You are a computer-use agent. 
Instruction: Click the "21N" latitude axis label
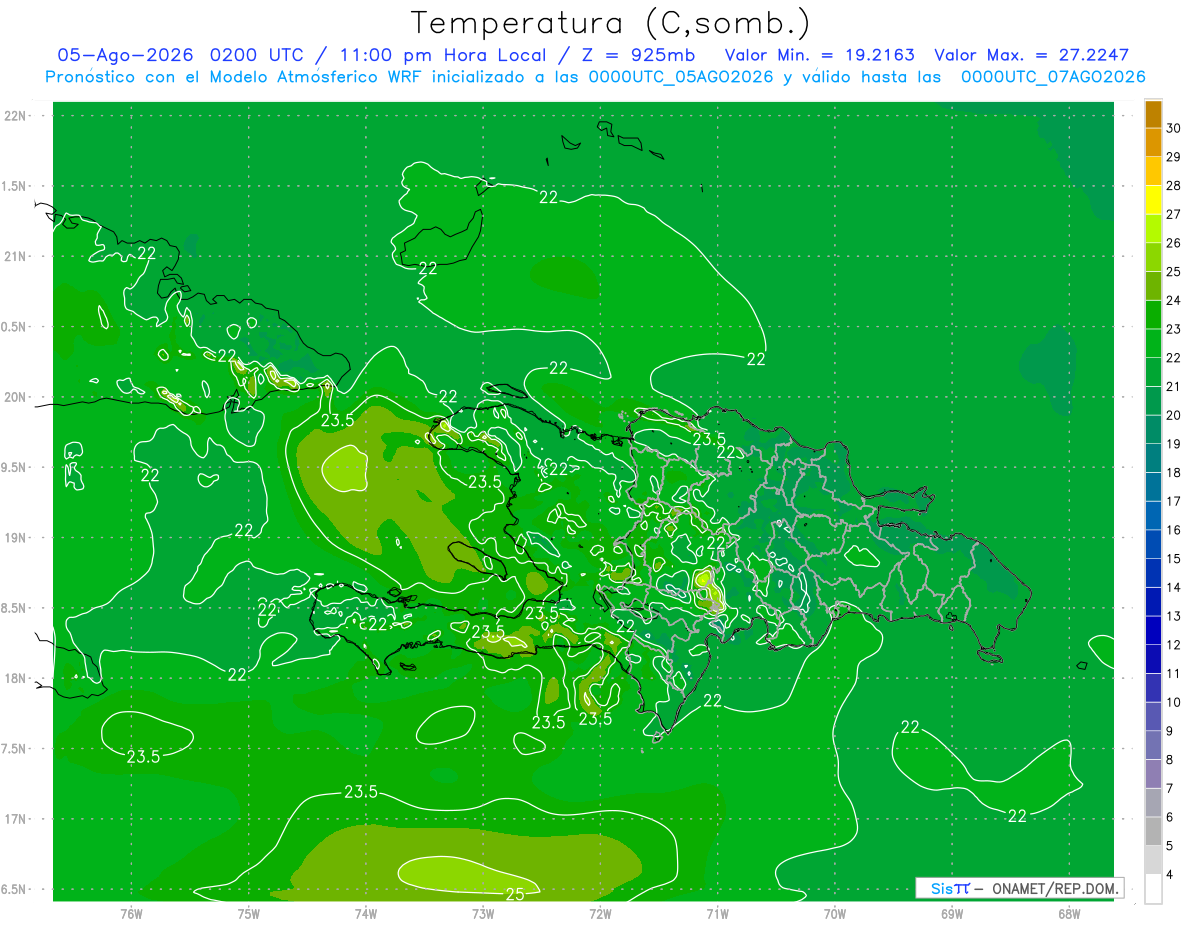pos(16,256)
